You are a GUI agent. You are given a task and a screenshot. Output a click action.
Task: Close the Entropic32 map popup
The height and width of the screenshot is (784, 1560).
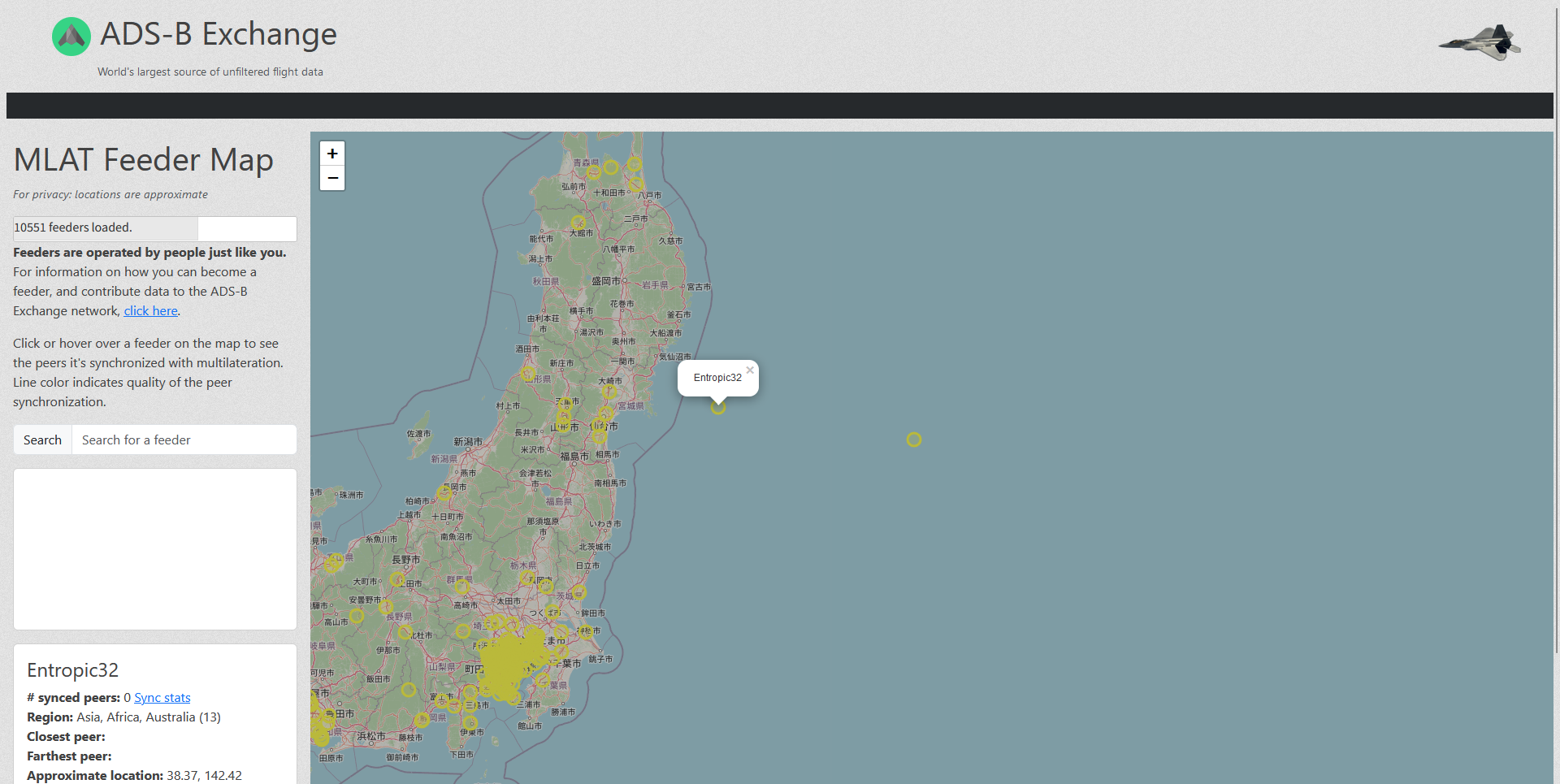pyautogui.click(x=750, y=370)
